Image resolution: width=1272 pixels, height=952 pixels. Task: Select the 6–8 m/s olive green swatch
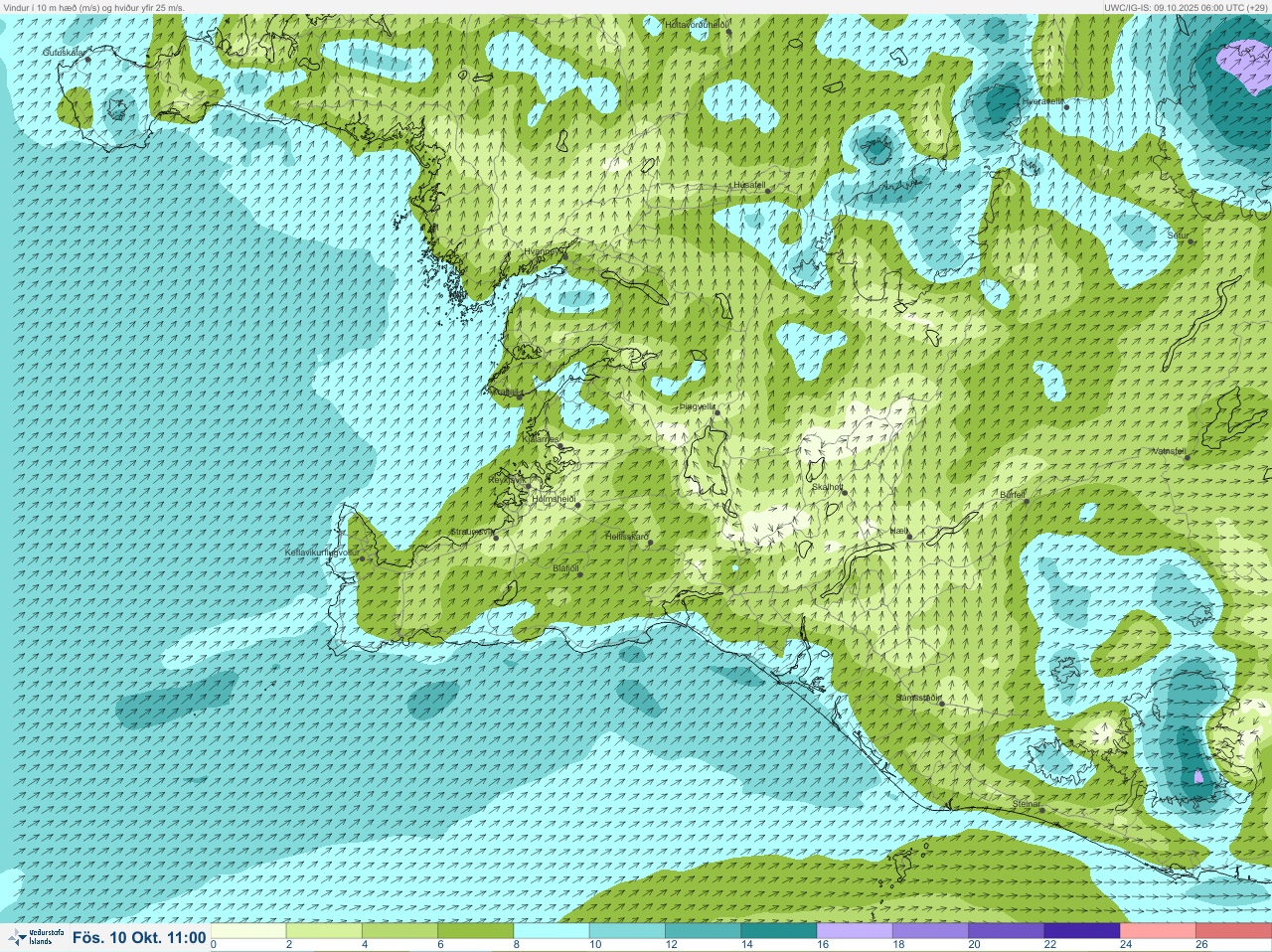(476, 931)
